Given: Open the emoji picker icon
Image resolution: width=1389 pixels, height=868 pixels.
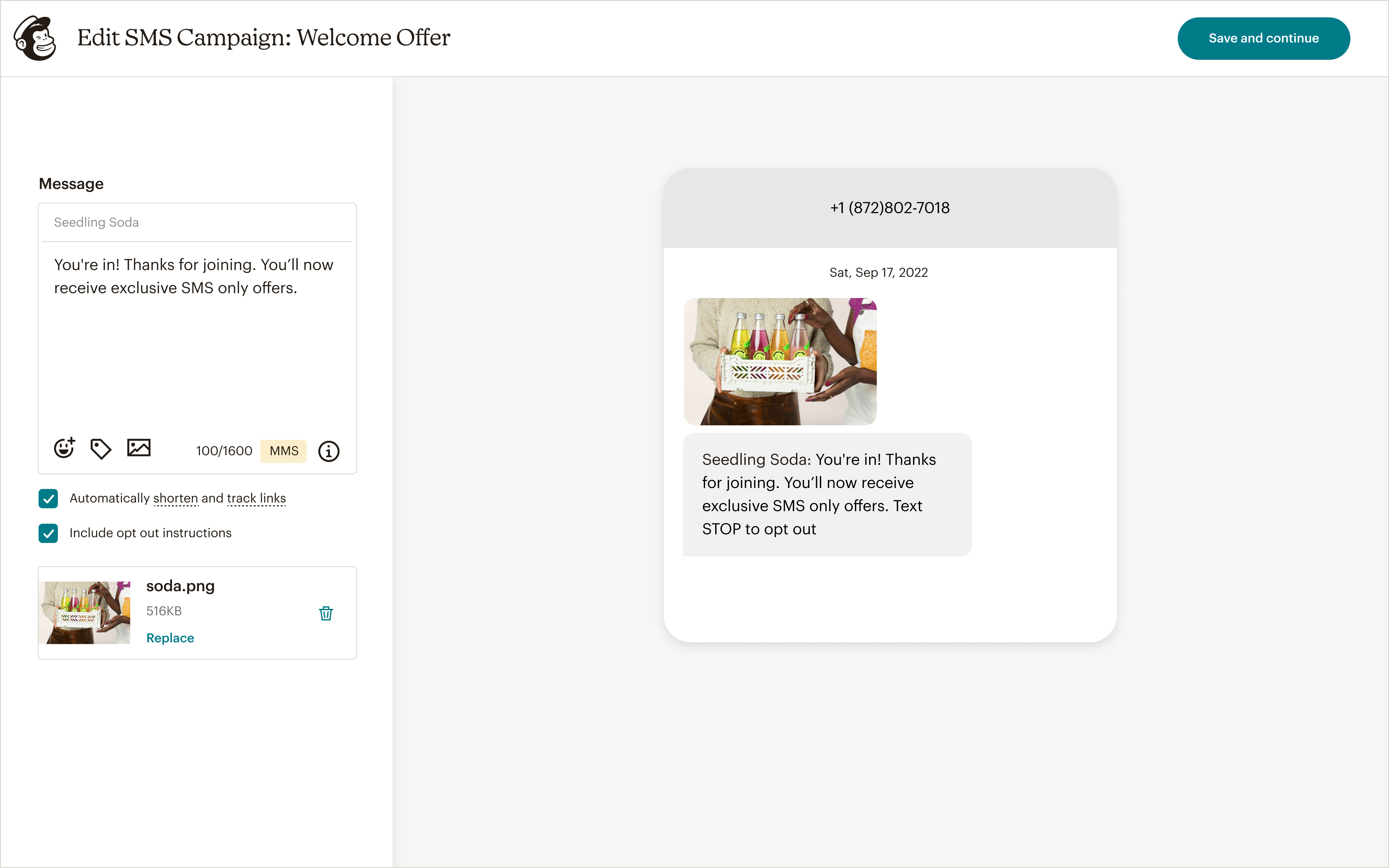Looking at the screenshot, I should click(x=64, y=448).
